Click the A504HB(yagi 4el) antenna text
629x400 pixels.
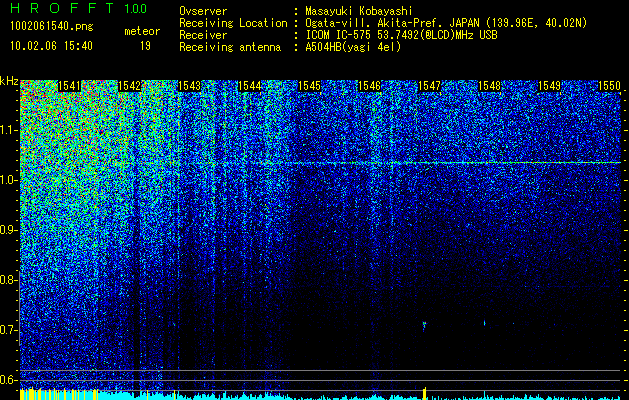pyautogui.click(x=353, y=47)
